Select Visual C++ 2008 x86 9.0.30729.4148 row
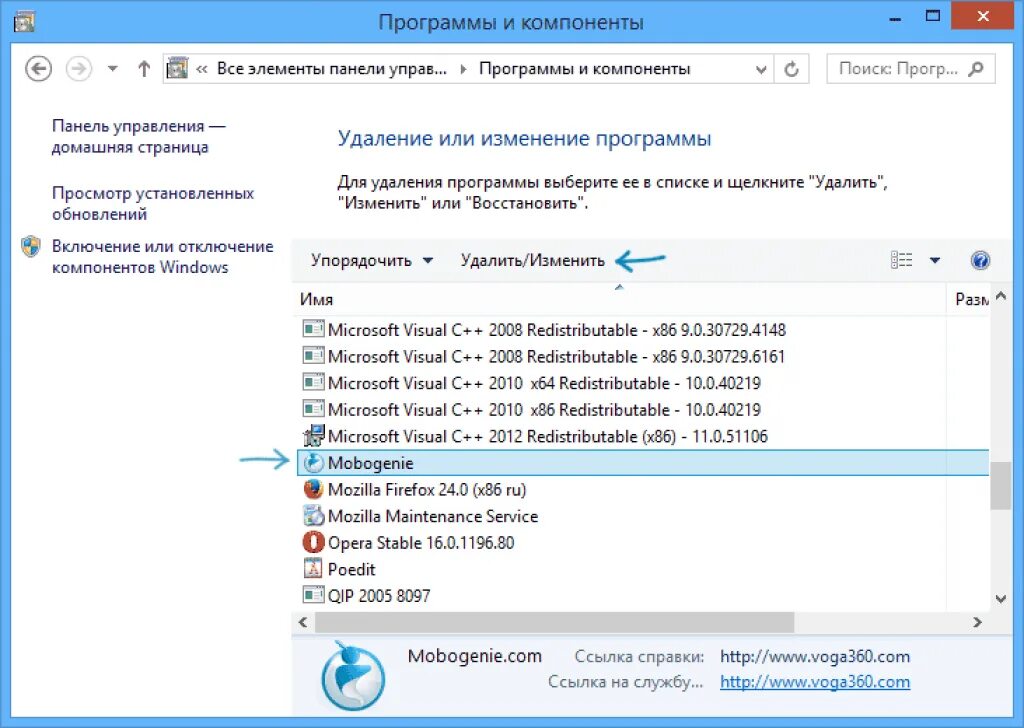 click(x=643, y=330)
